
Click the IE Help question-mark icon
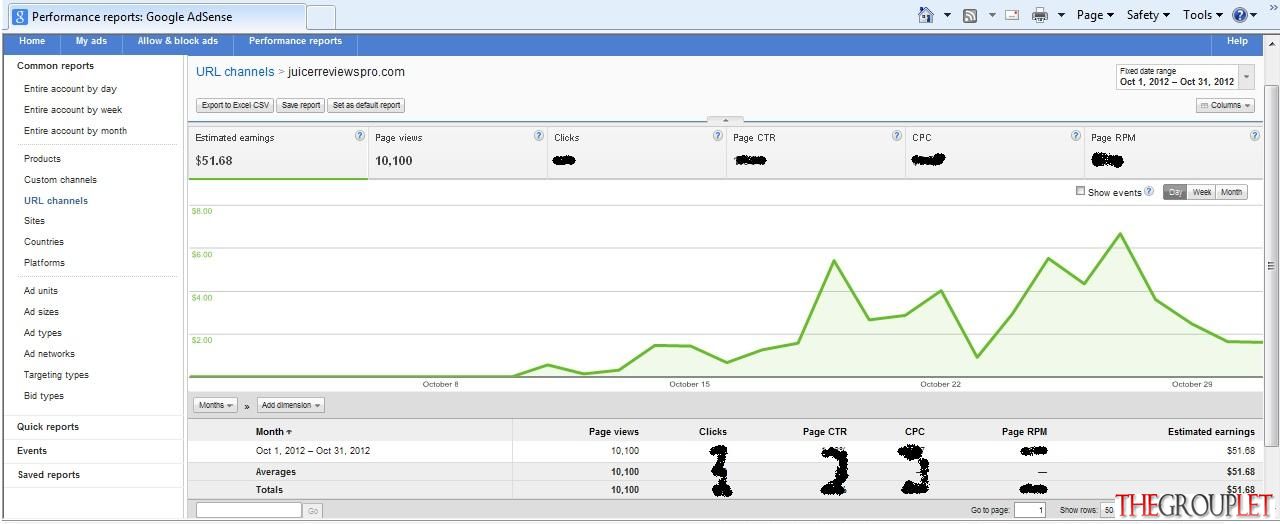(1240, 15)
